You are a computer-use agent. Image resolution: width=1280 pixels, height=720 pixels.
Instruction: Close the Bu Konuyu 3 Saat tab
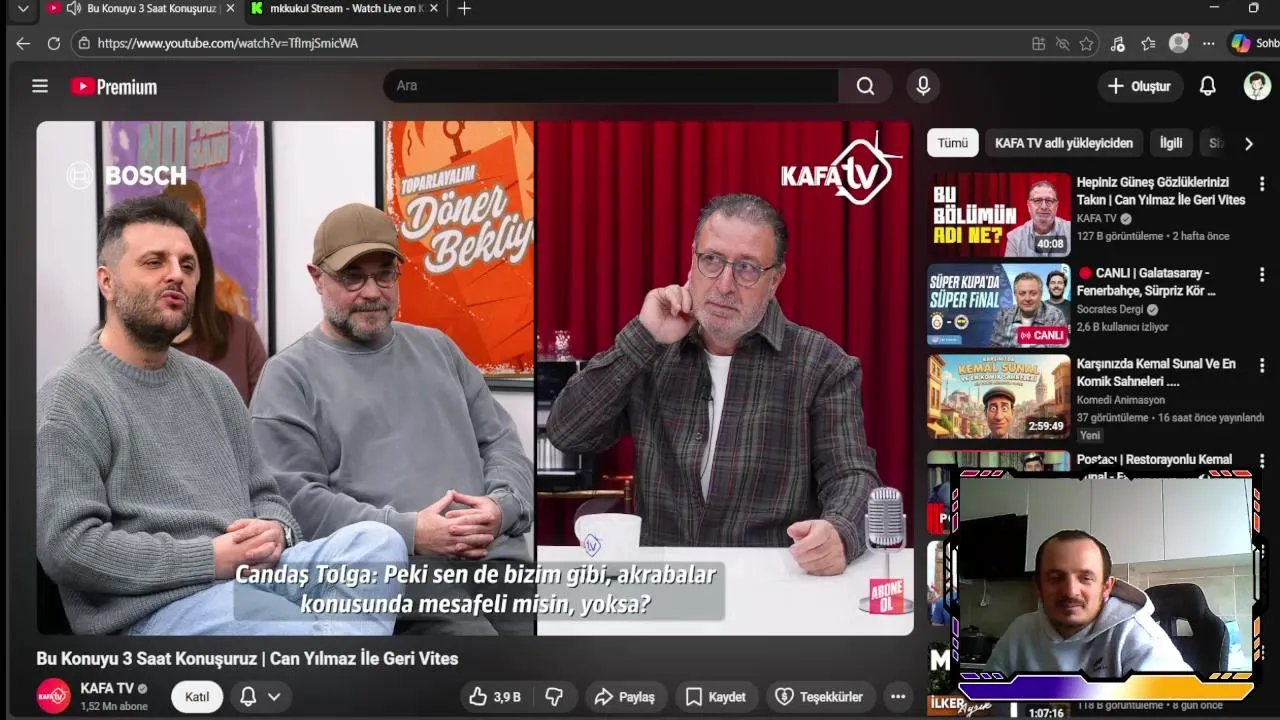[x=231, y=8]
